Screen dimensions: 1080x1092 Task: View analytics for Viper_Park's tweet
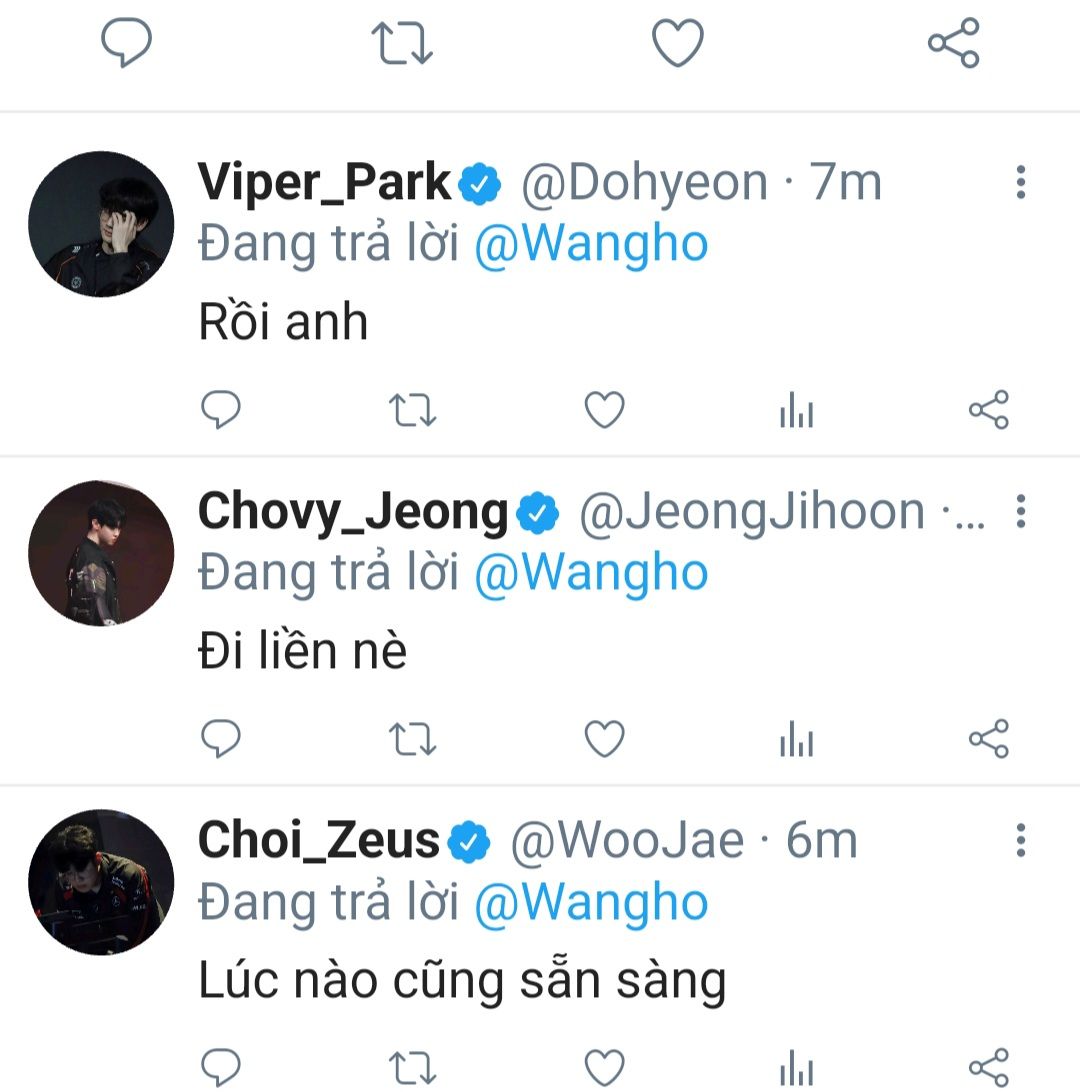click(796, 411)
